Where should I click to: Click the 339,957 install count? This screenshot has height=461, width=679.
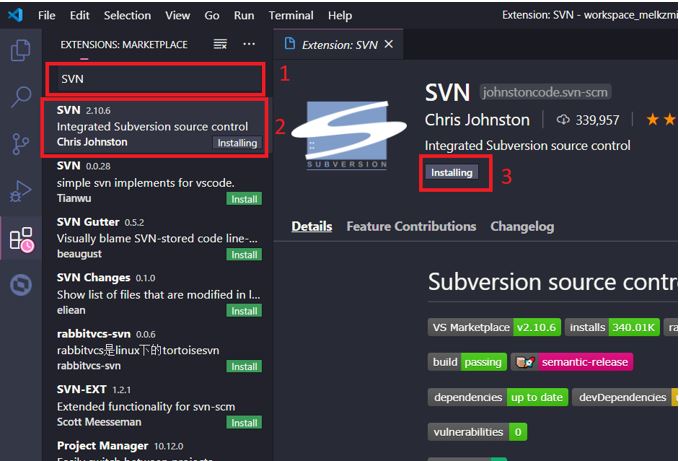597,120
